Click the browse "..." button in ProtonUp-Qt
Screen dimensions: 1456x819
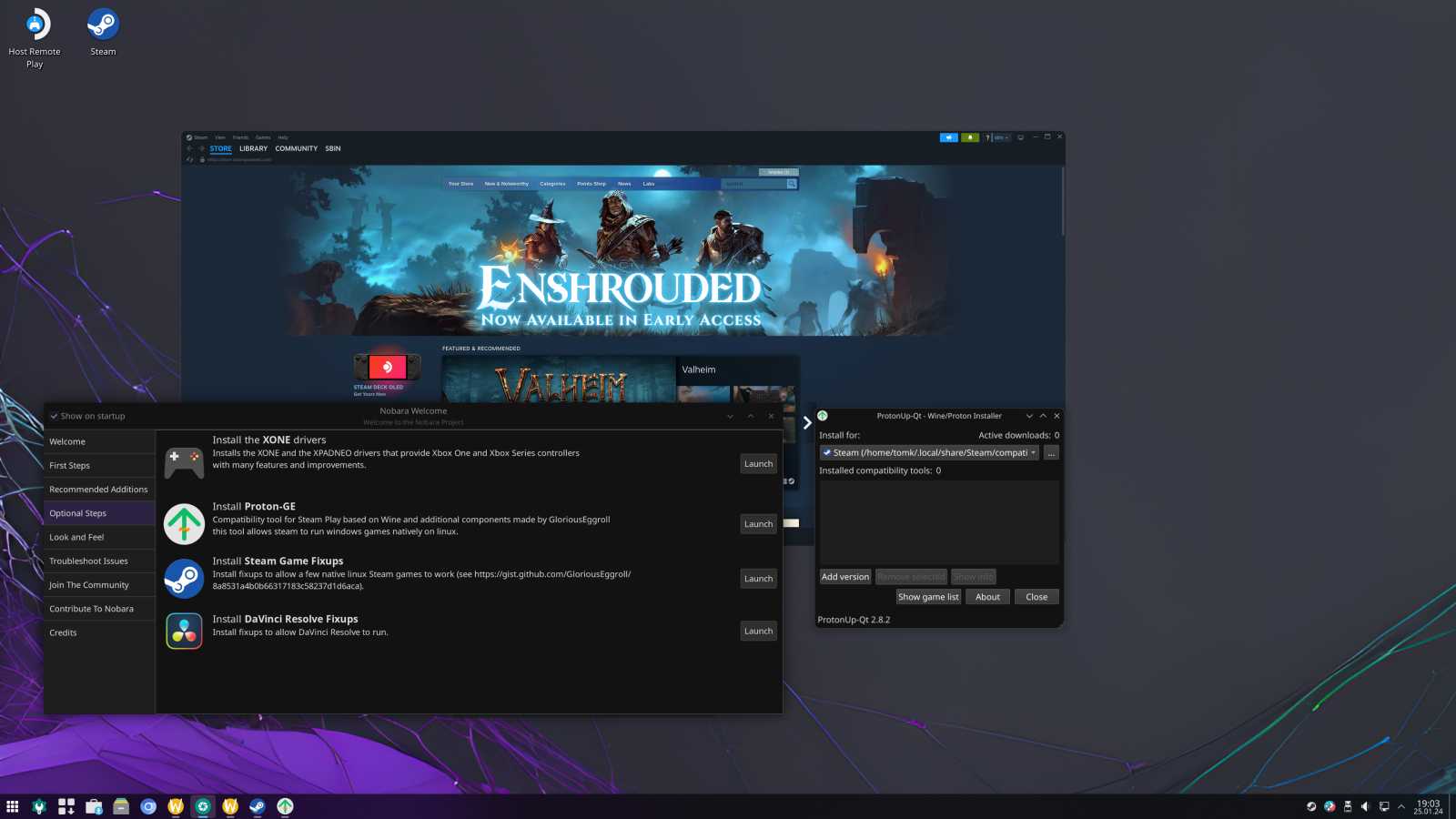click(1051, 452)
